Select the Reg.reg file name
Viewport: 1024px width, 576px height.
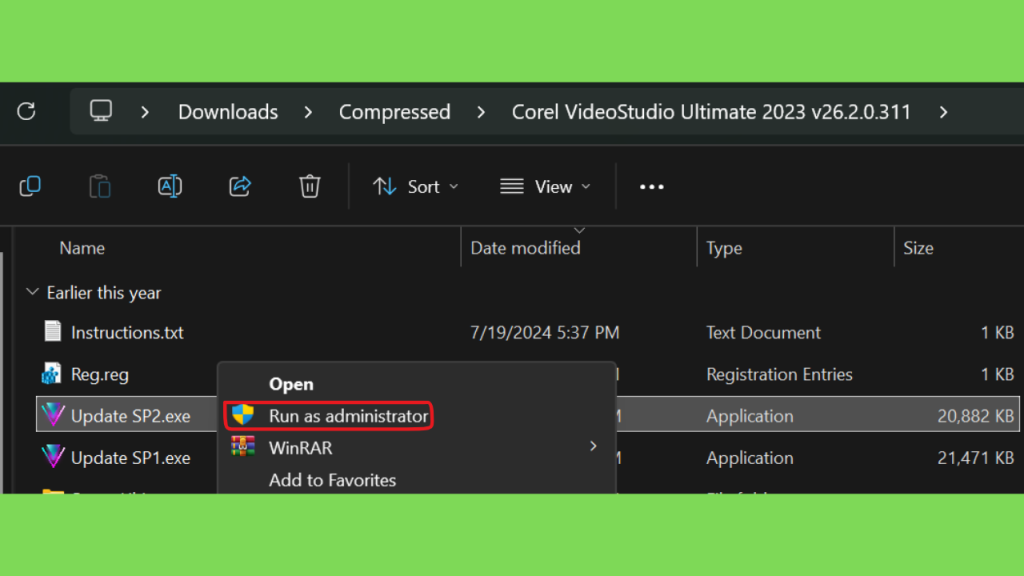(100, 374)
